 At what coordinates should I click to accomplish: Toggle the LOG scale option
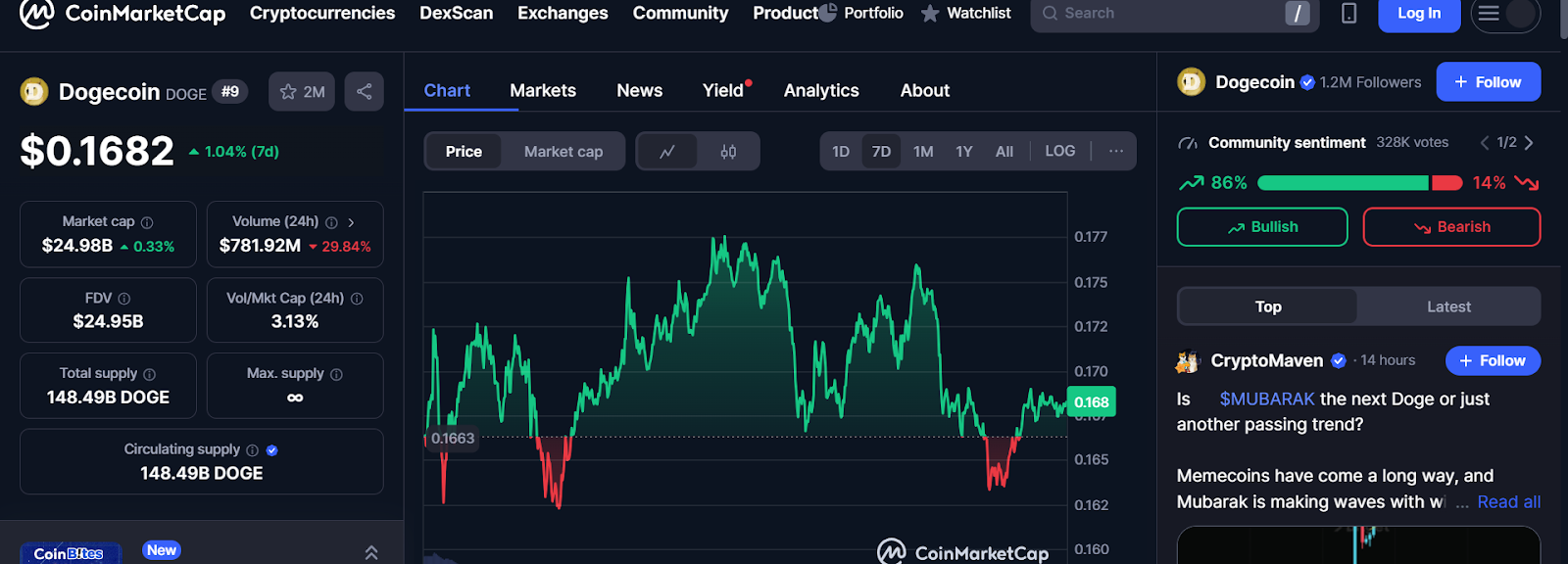click(1059, 152)
